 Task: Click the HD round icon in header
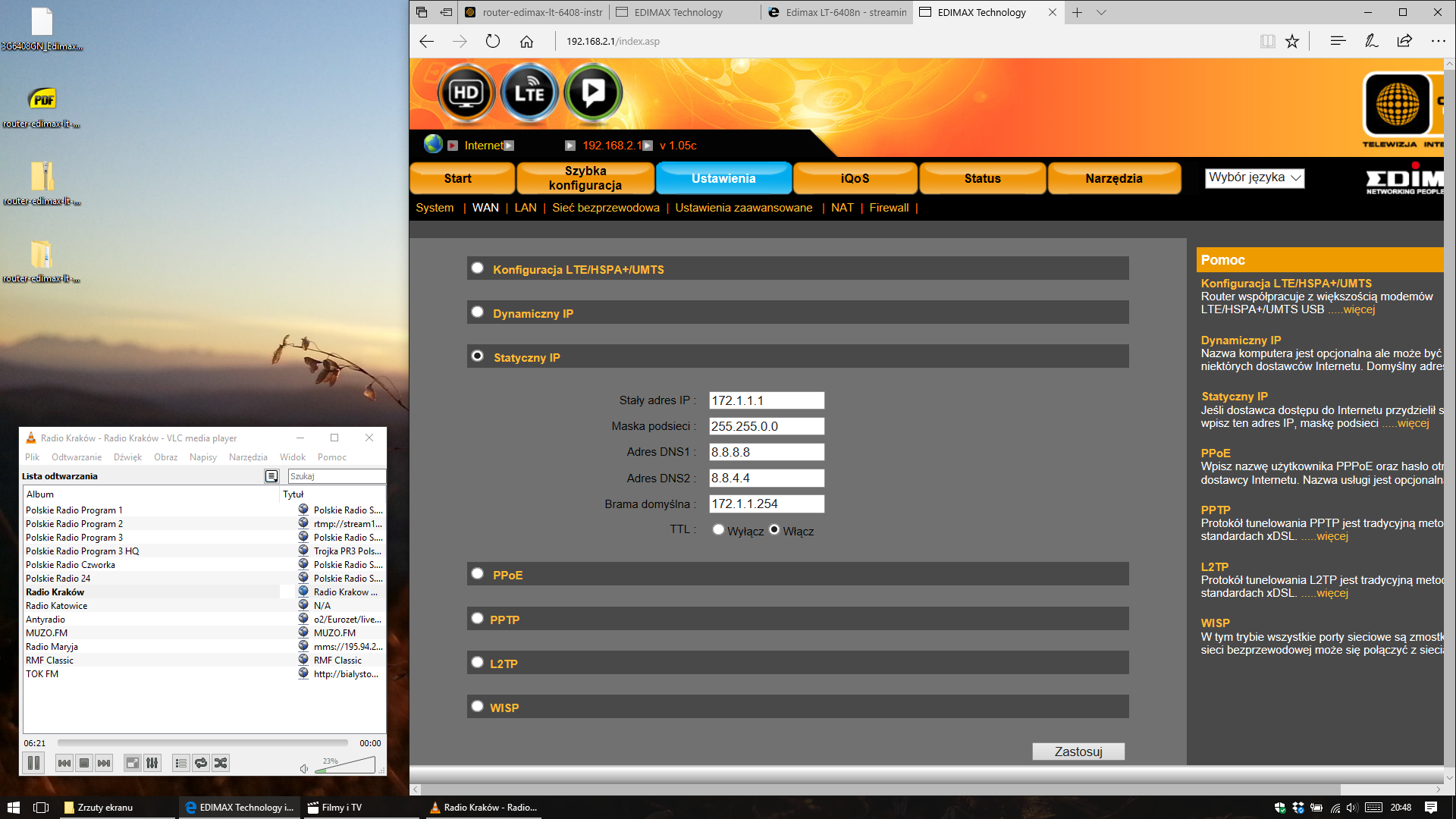point(466,93)
